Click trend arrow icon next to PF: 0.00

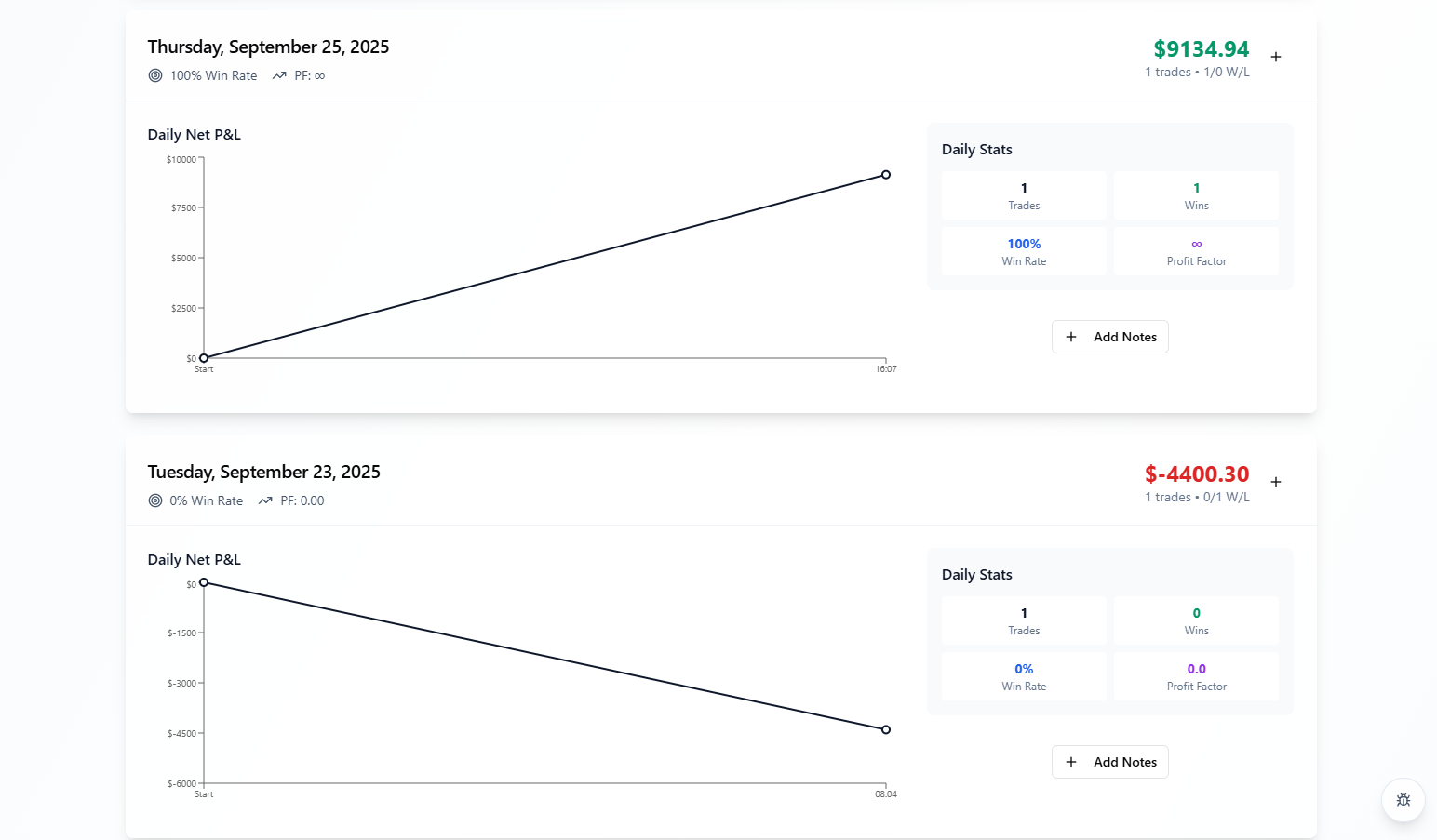[x=265, y=500]
